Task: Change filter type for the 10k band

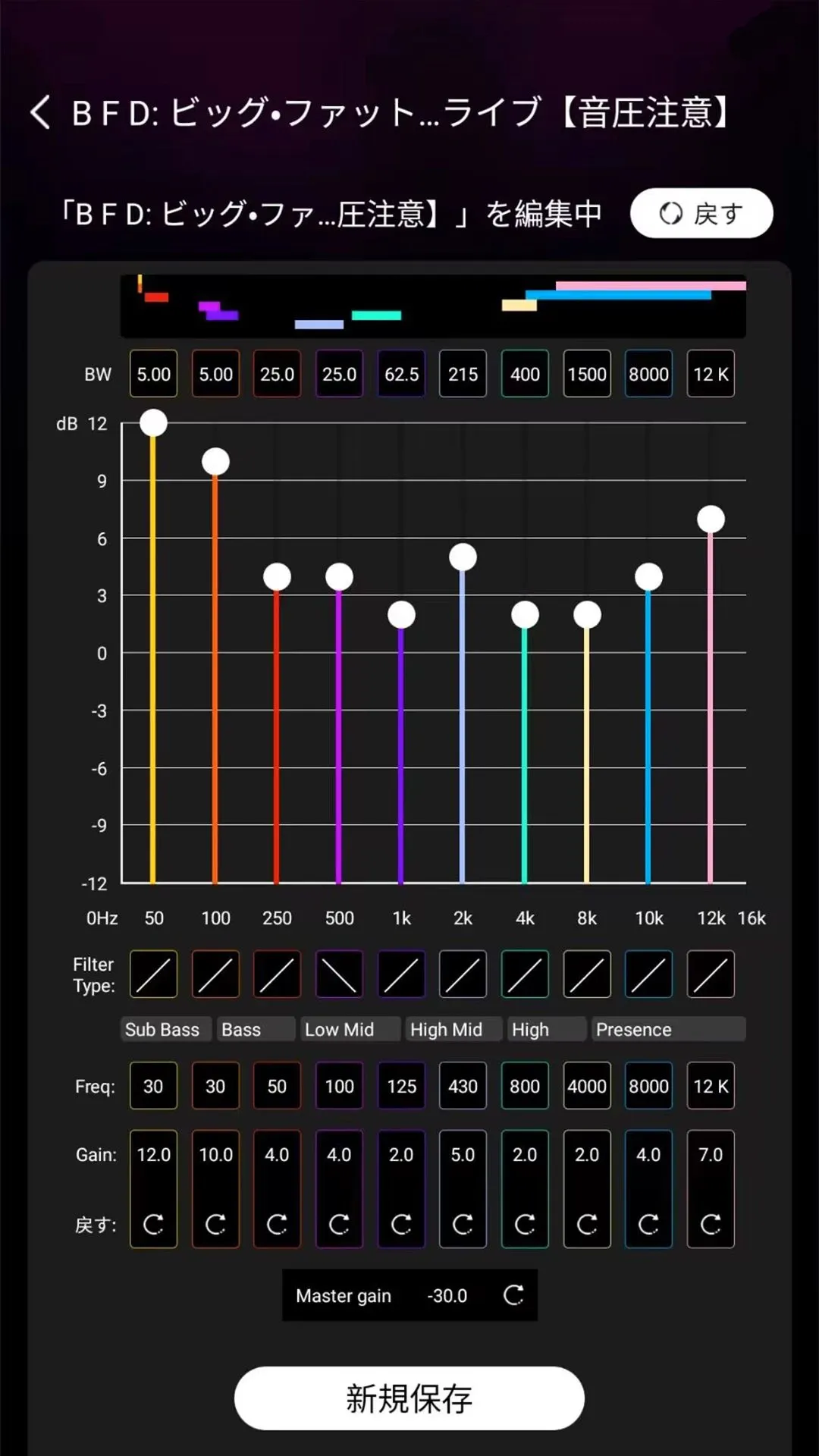Action: tap(648, 974)
